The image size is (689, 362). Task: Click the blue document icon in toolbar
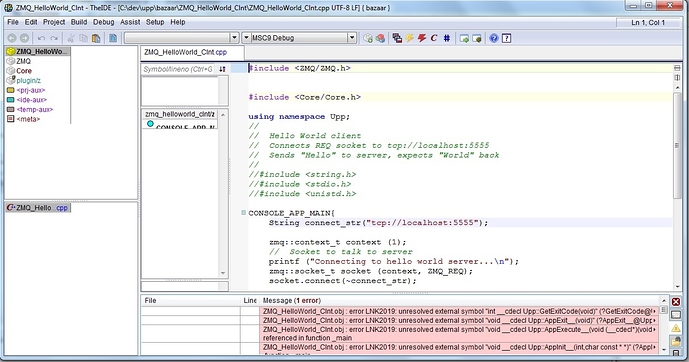pos(113,38)
